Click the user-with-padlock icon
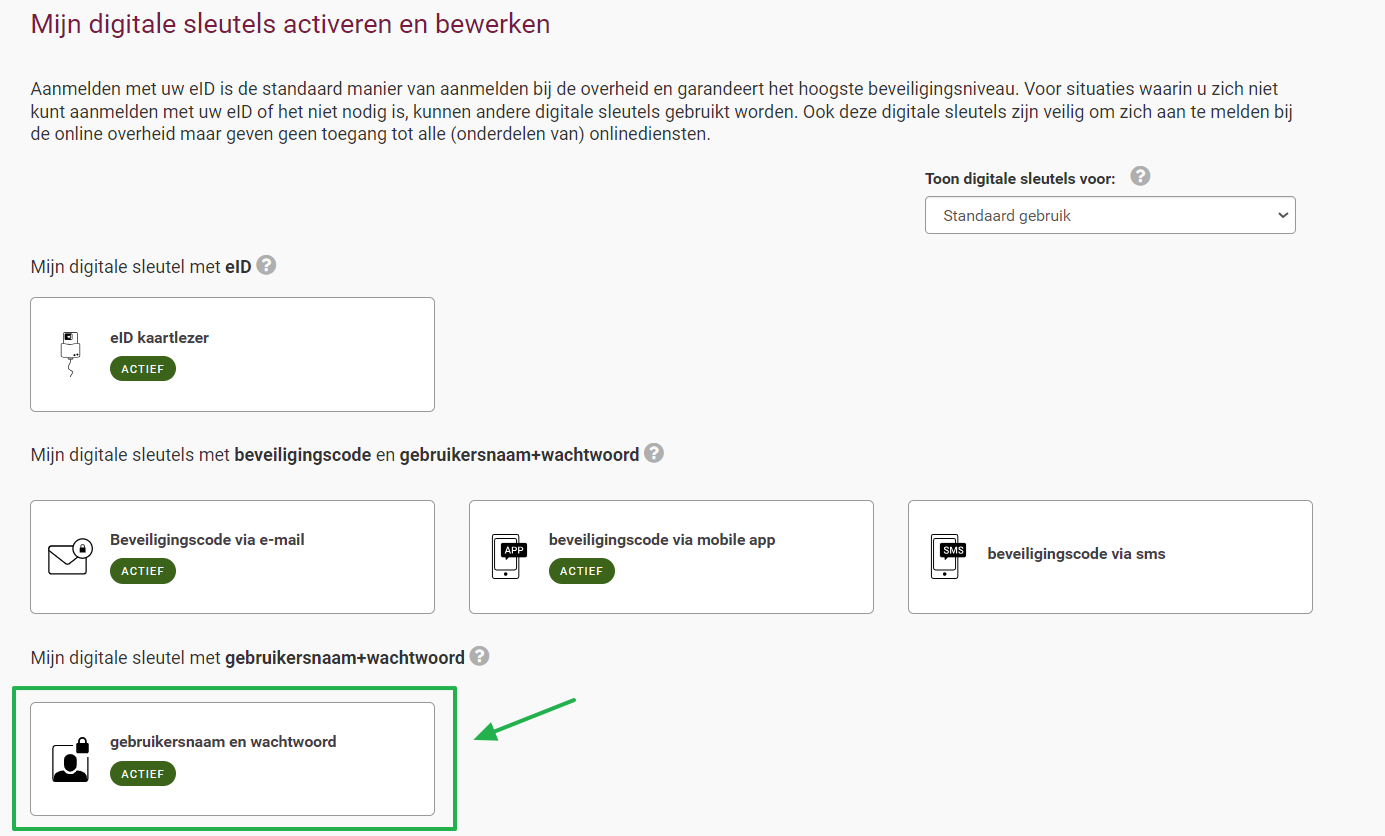This screenshot has width=1385, height=836. pos(69,761)
